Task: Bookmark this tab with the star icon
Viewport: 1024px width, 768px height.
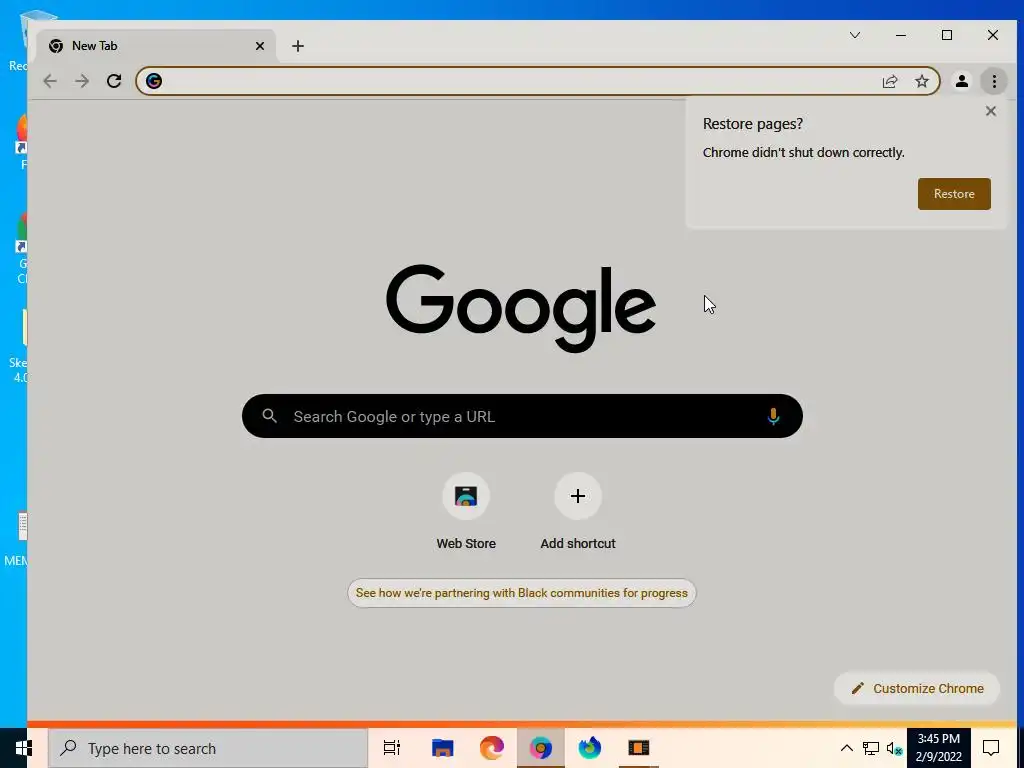Action: coord(921,81)
